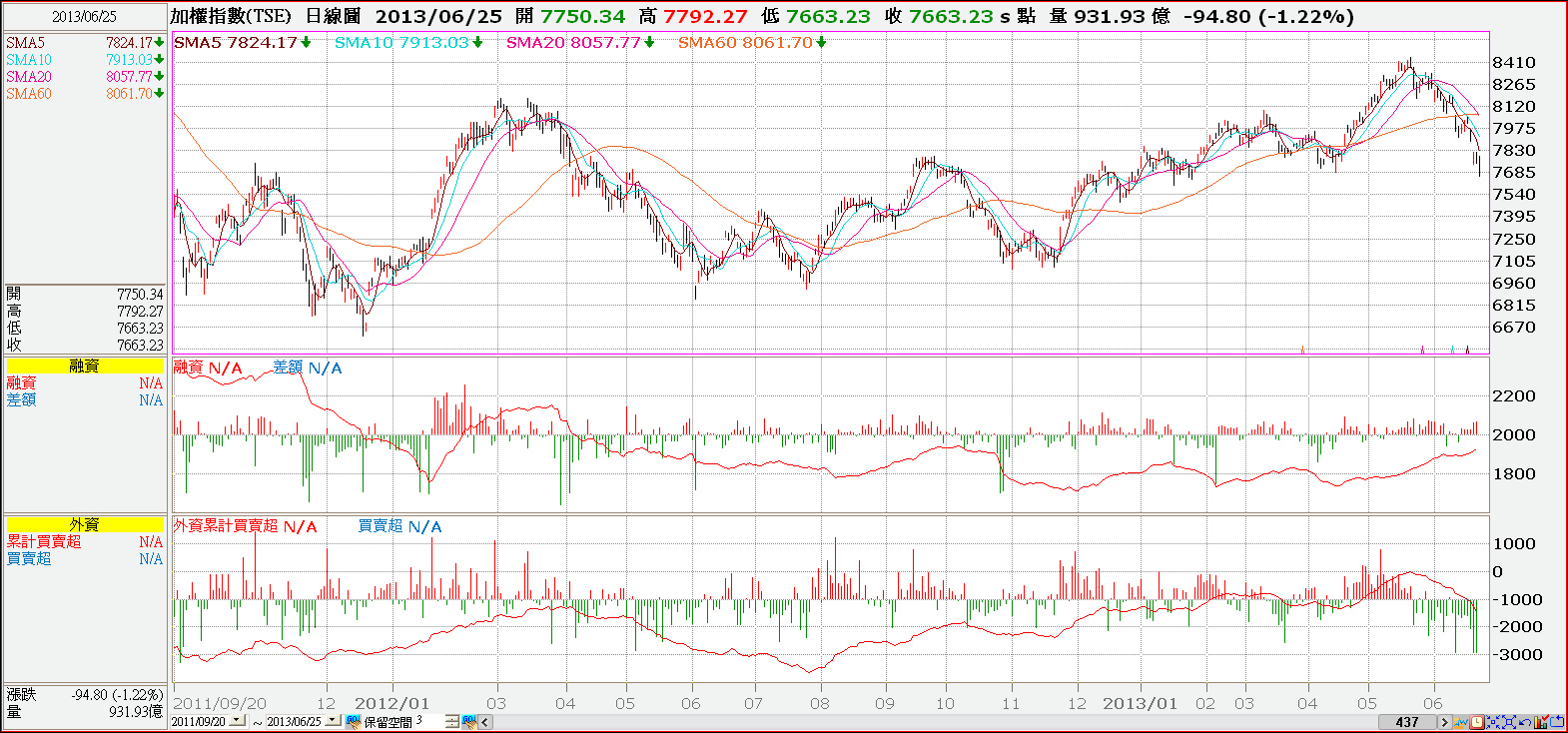Viewport: 1568px width, 733px height.
Task: Open the bar chart indicator settings icon
Action: click(1541, 721)
